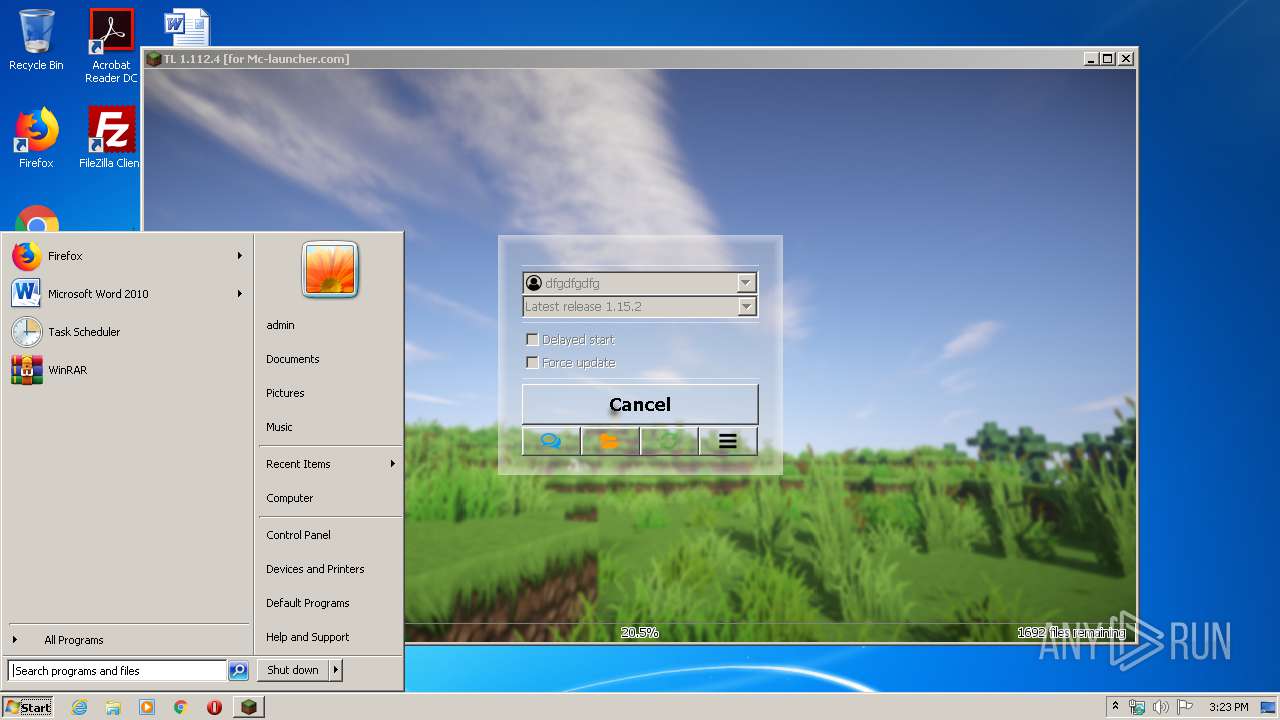Open the version dropdown Latest release 1.15.2

[x=640, y=307]
